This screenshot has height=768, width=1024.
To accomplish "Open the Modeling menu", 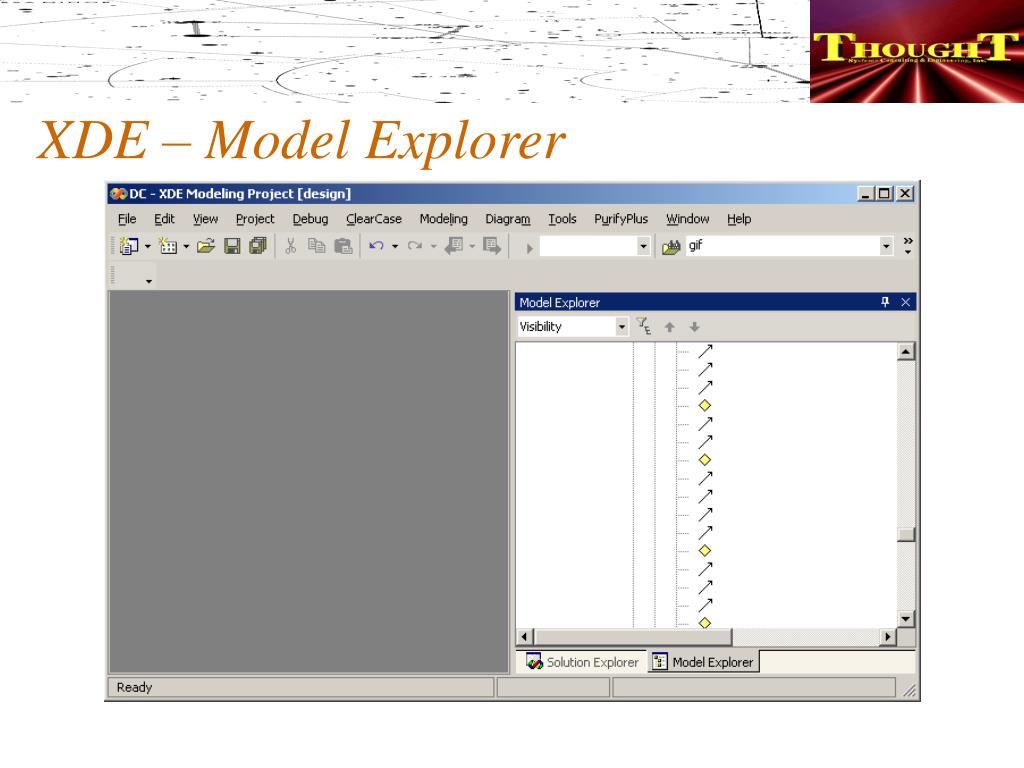I will click(443, 219).
